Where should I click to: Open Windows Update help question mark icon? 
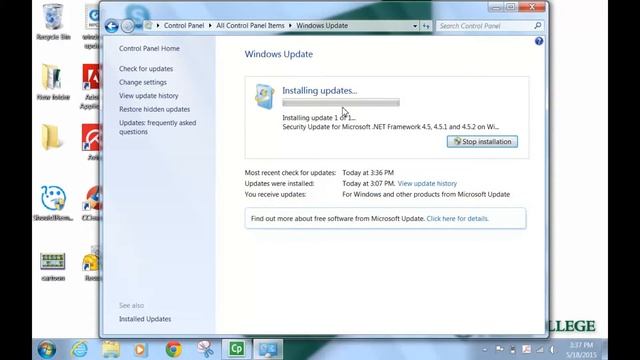539,41
